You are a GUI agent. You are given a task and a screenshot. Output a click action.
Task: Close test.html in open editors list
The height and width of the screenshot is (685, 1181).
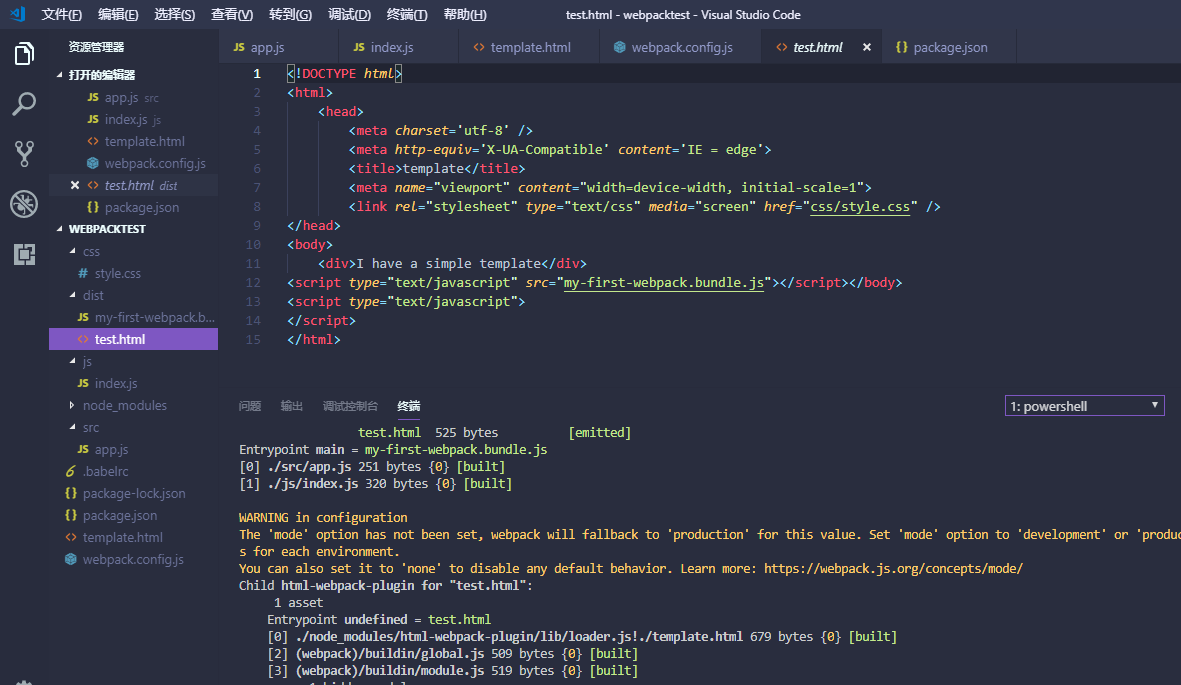coord(75,185)
